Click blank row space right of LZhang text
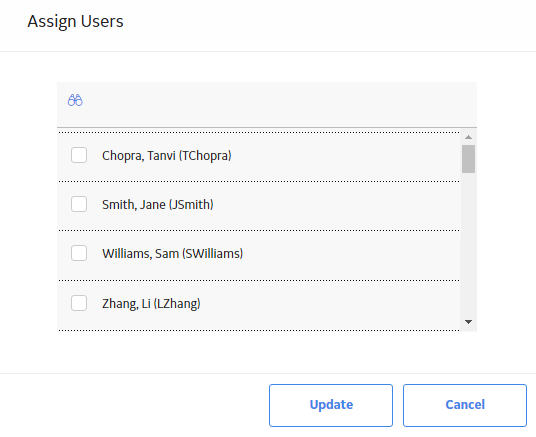This screenshot has height=437, width=536. tap(330, 304)
